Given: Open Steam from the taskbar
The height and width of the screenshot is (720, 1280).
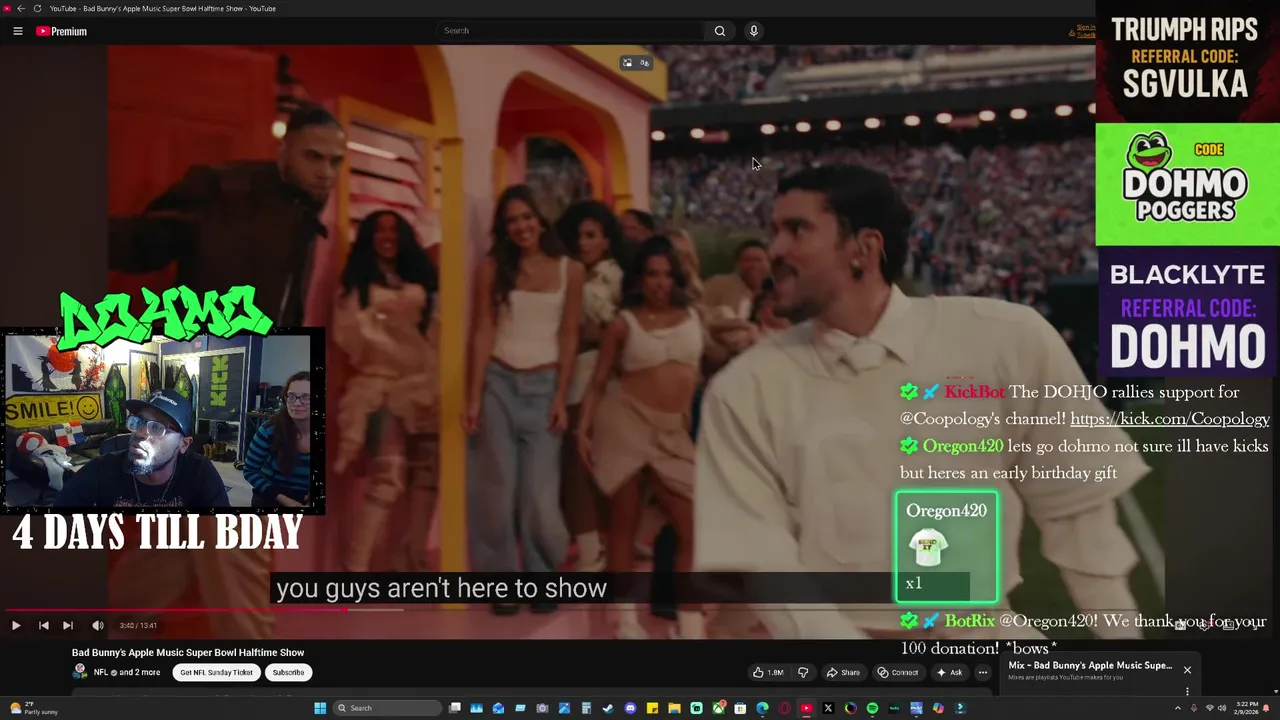Looking at the screenshot, I should (x=608, y=708).
